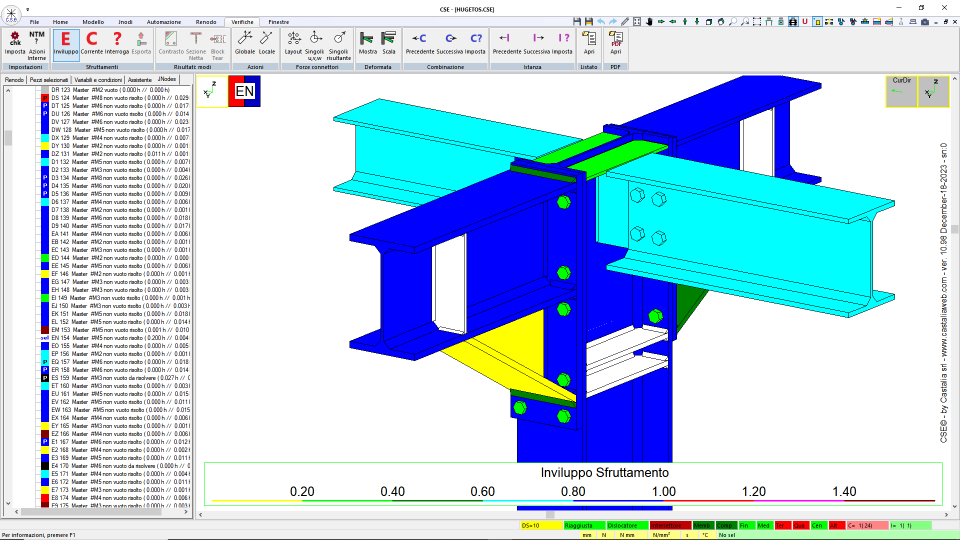Click red swatch beside DS 124
Image resolution: width=960 pixels, height=540 pixels.
[x=45, y=98]
